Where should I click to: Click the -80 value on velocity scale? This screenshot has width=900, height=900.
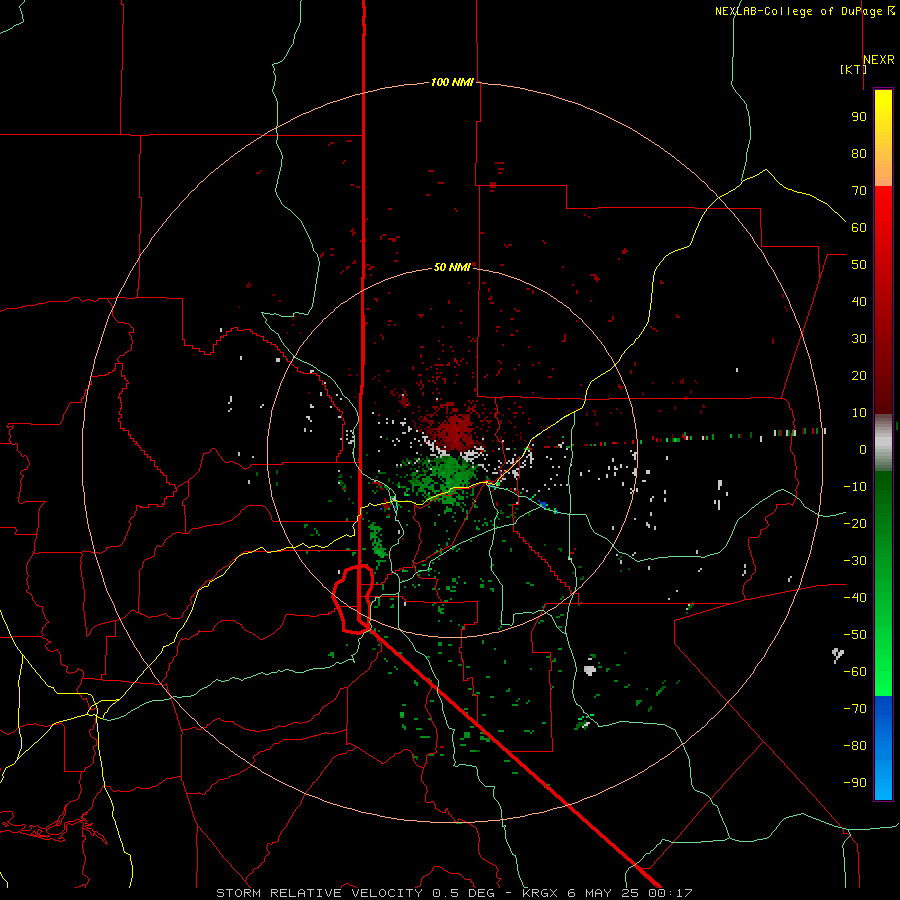click(855, 746)
